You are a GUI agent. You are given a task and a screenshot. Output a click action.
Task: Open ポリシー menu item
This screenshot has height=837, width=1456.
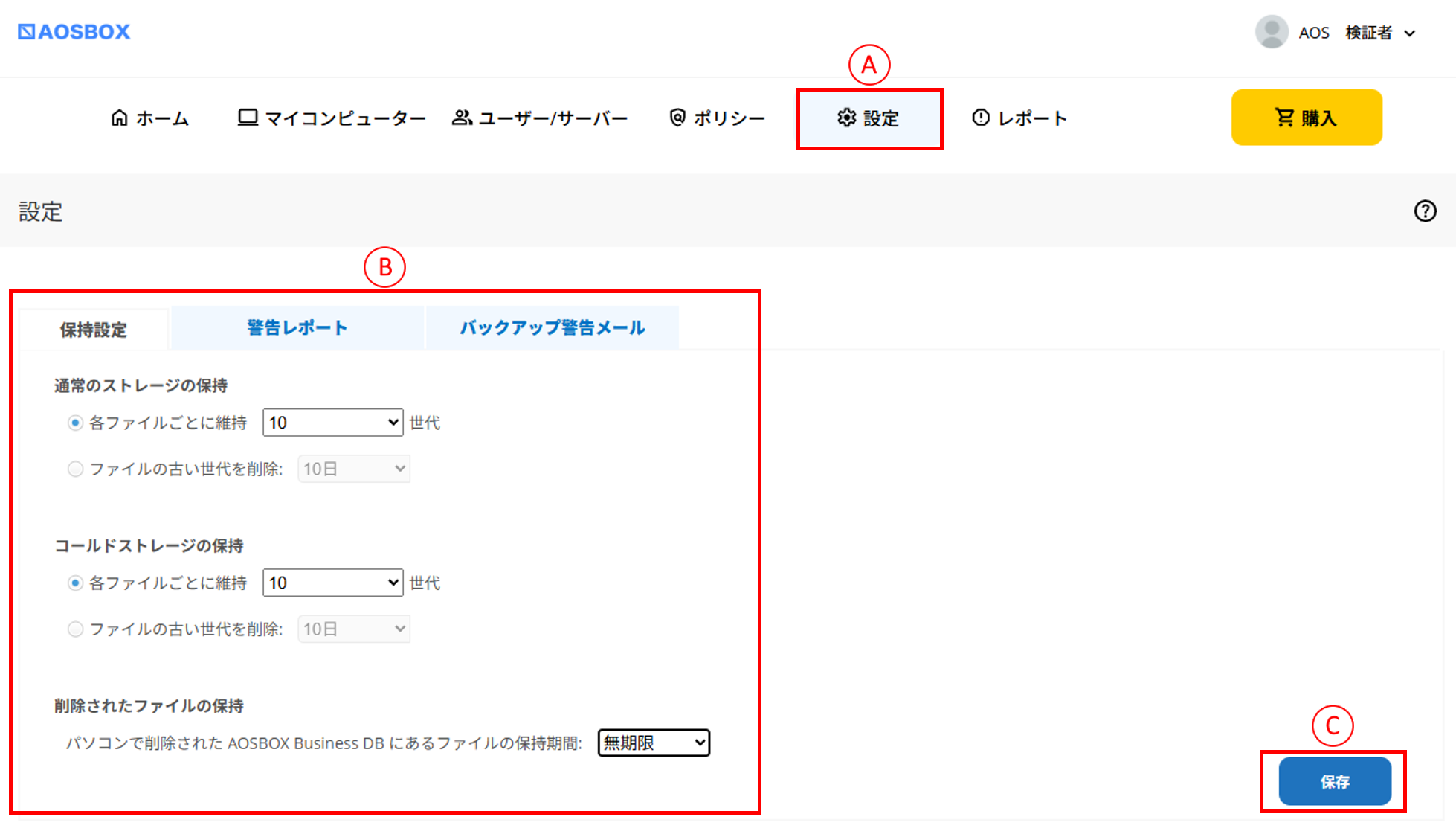pos(717,118)
